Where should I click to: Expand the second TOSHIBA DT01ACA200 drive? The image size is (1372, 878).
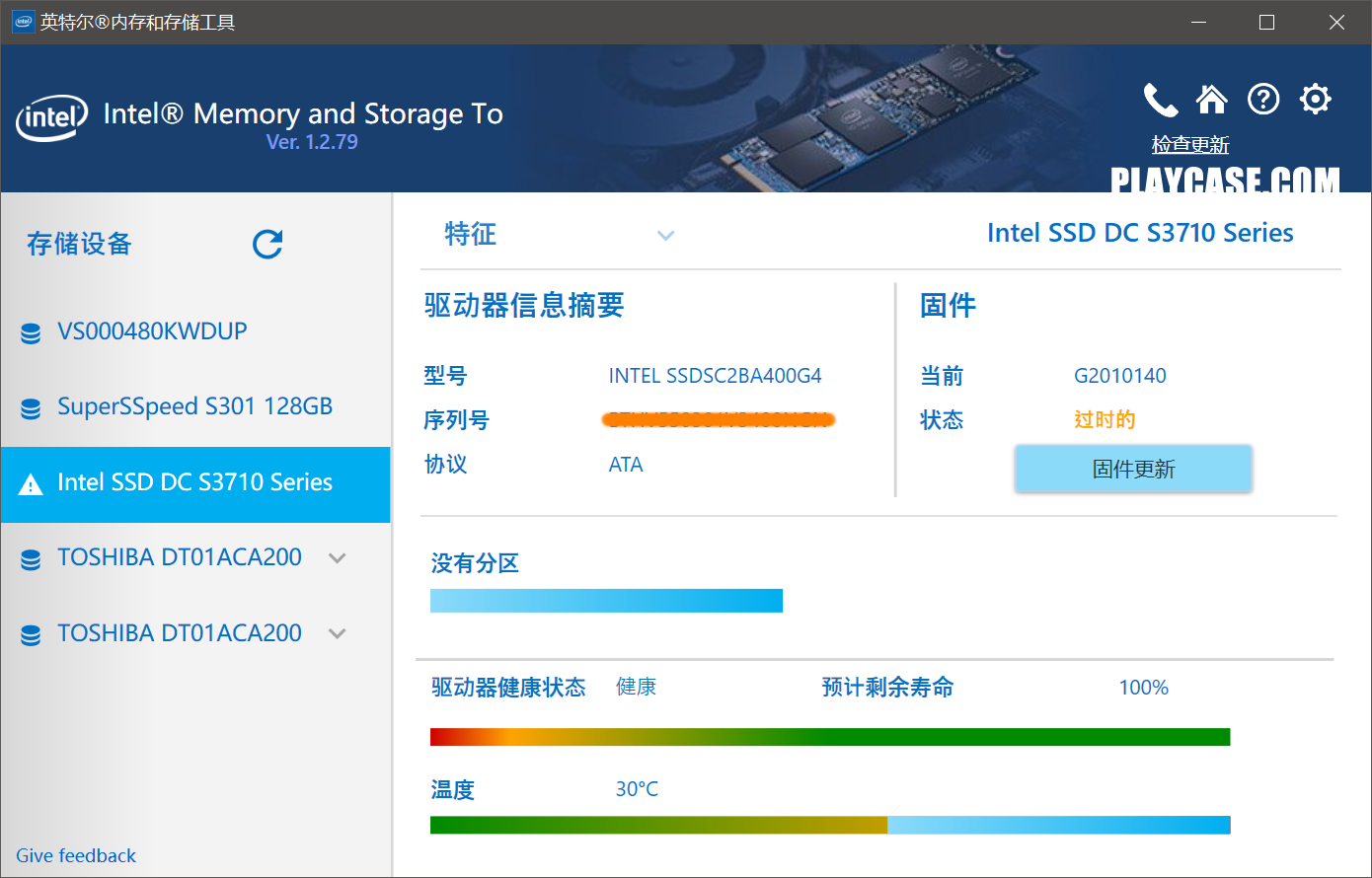[x=338, y=633]
